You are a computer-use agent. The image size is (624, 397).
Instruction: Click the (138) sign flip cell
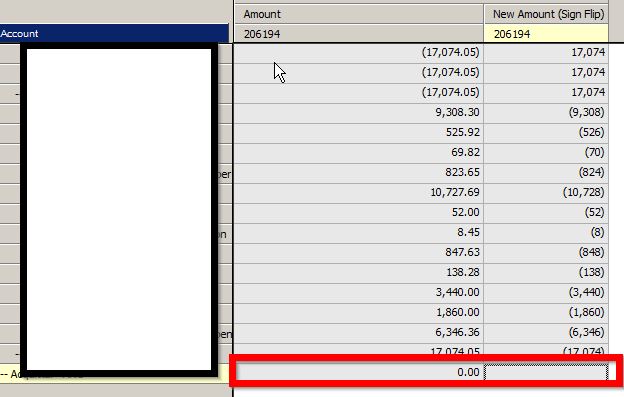click(x=546, y=272)
